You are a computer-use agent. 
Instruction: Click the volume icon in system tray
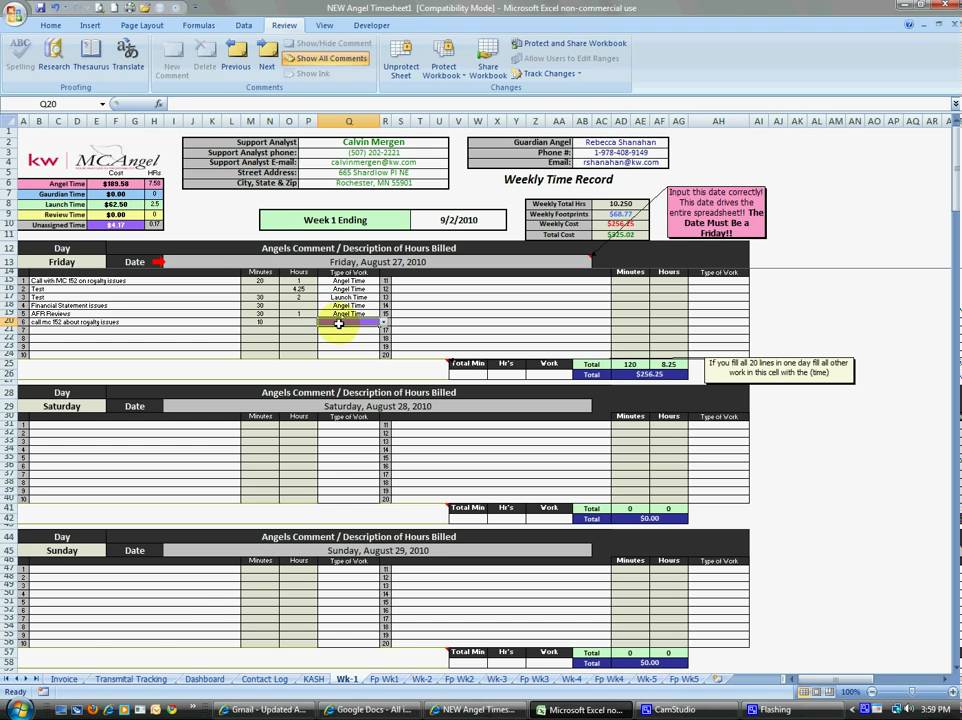909,710
